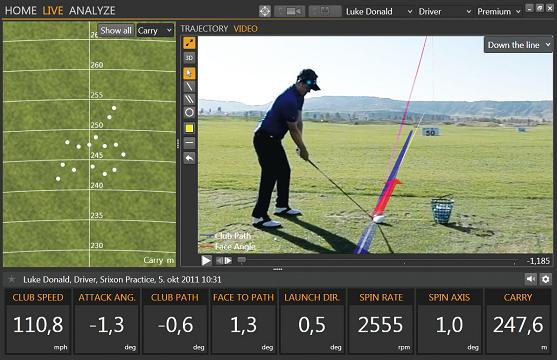Click the favorite star for this shot
Viewport: 557px width, 360px height.
[12, 279]
